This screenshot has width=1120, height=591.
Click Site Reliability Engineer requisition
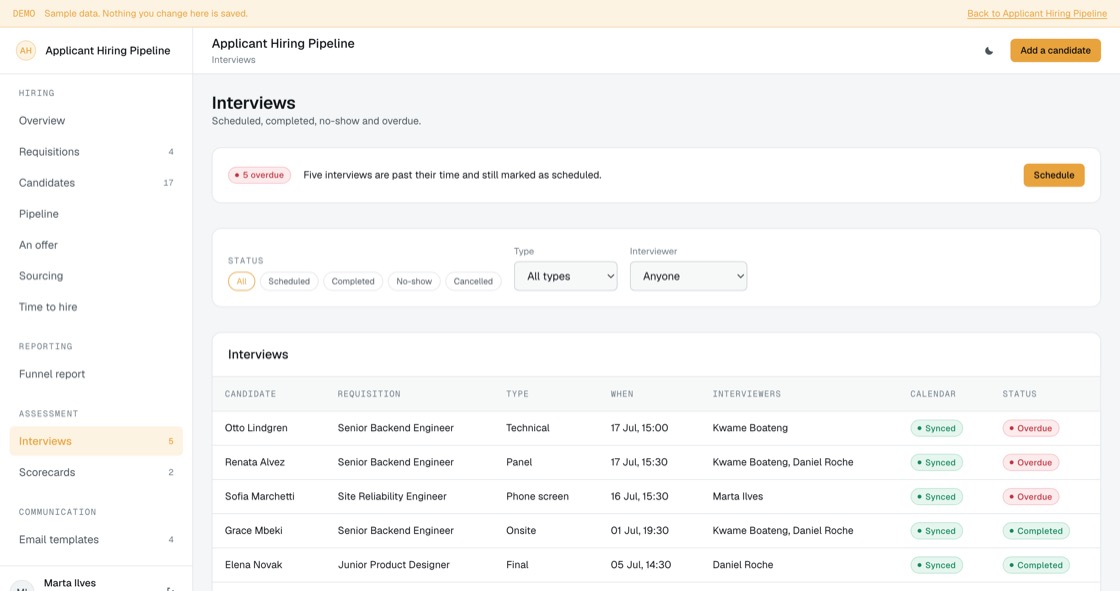point(391,497)
